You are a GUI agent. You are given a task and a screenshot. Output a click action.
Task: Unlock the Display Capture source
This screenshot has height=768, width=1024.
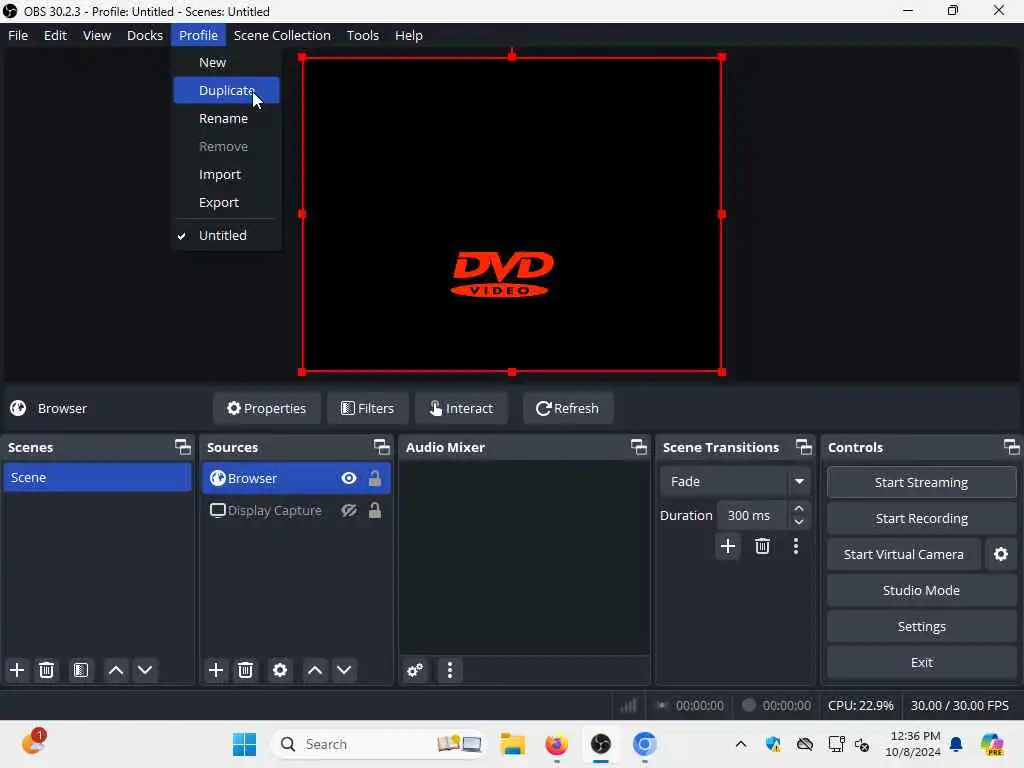click(375, 510)
